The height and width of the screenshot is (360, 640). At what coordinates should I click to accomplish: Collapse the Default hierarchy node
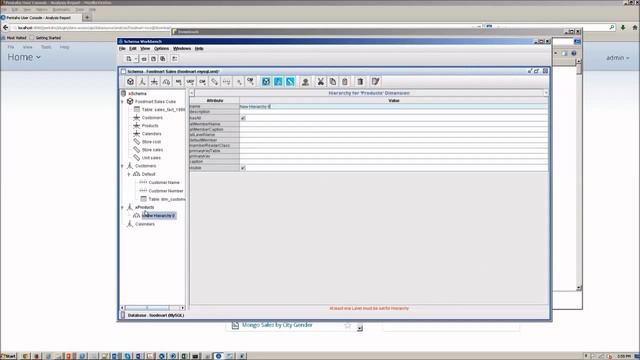point(129,174)
